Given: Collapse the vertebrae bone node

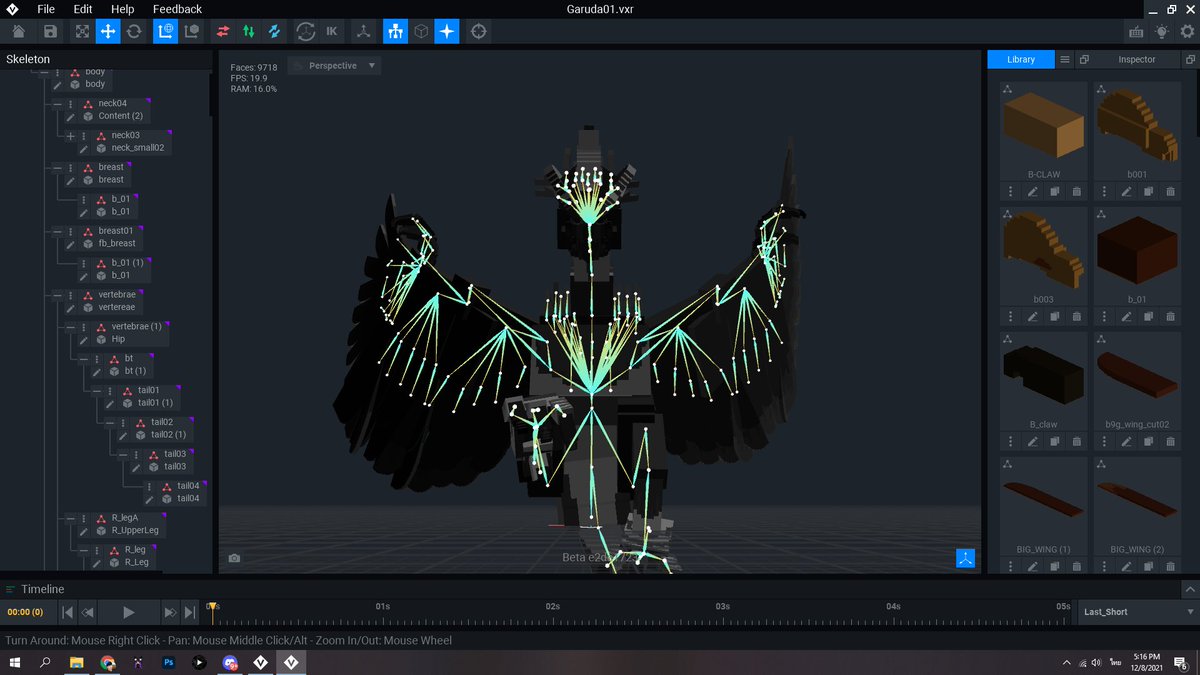Looking at the screenshot, I should (58, 295).
